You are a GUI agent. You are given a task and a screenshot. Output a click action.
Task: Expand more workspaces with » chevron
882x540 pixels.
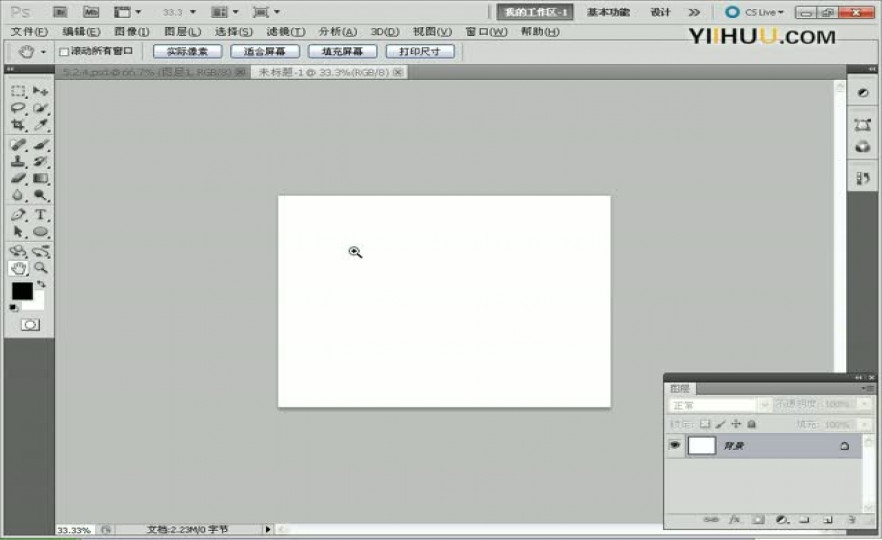pos(695,12)
